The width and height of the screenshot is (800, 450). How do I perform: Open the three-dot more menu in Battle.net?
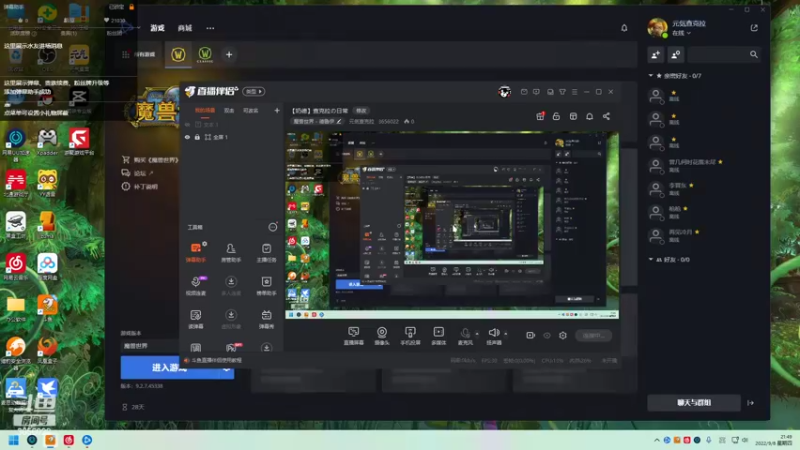(210, 28)
